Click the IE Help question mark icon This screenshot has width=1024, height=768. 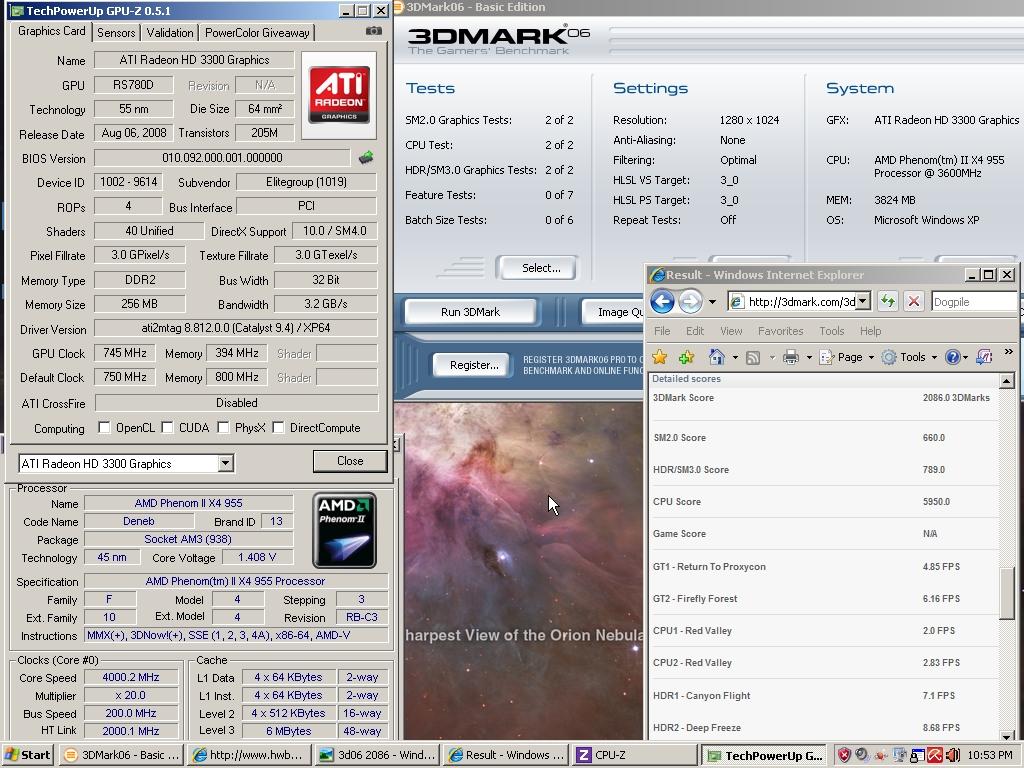[953, 357]
